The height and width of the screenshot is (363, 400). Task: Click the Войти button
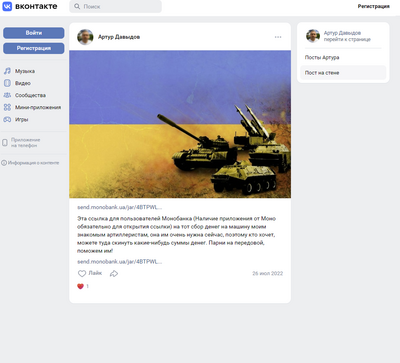pos(34,33)
